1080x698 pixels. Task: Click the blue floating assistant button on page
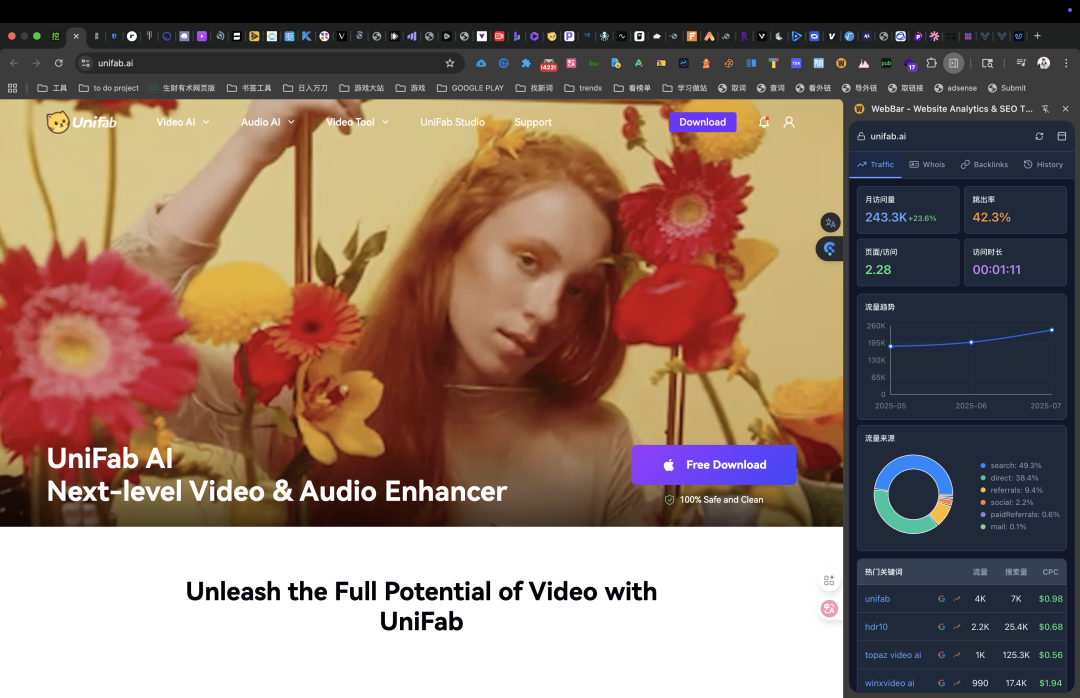tap(829, 249)
